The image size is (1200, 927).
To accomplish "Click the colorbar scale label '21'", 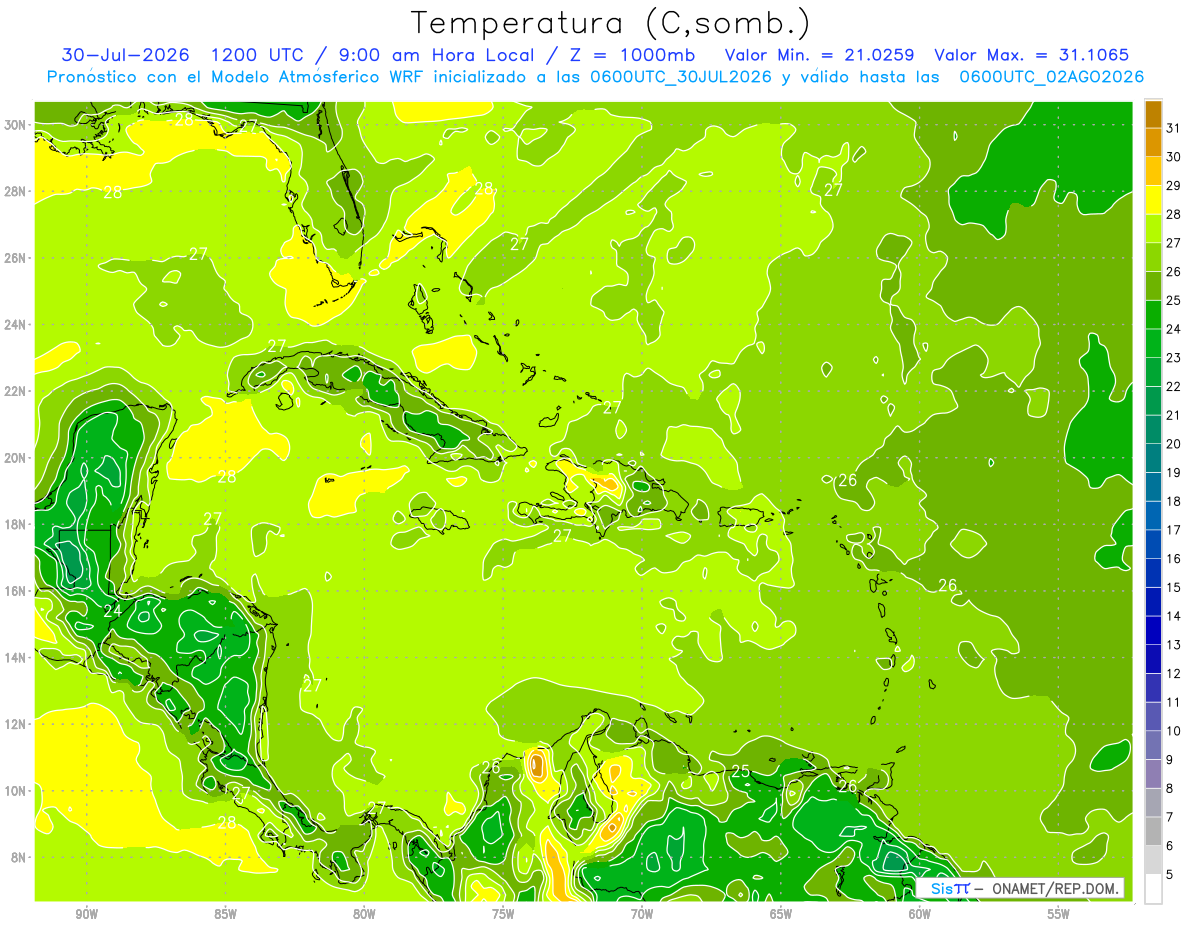I will pyautogui.click(x=1174, y=416).
